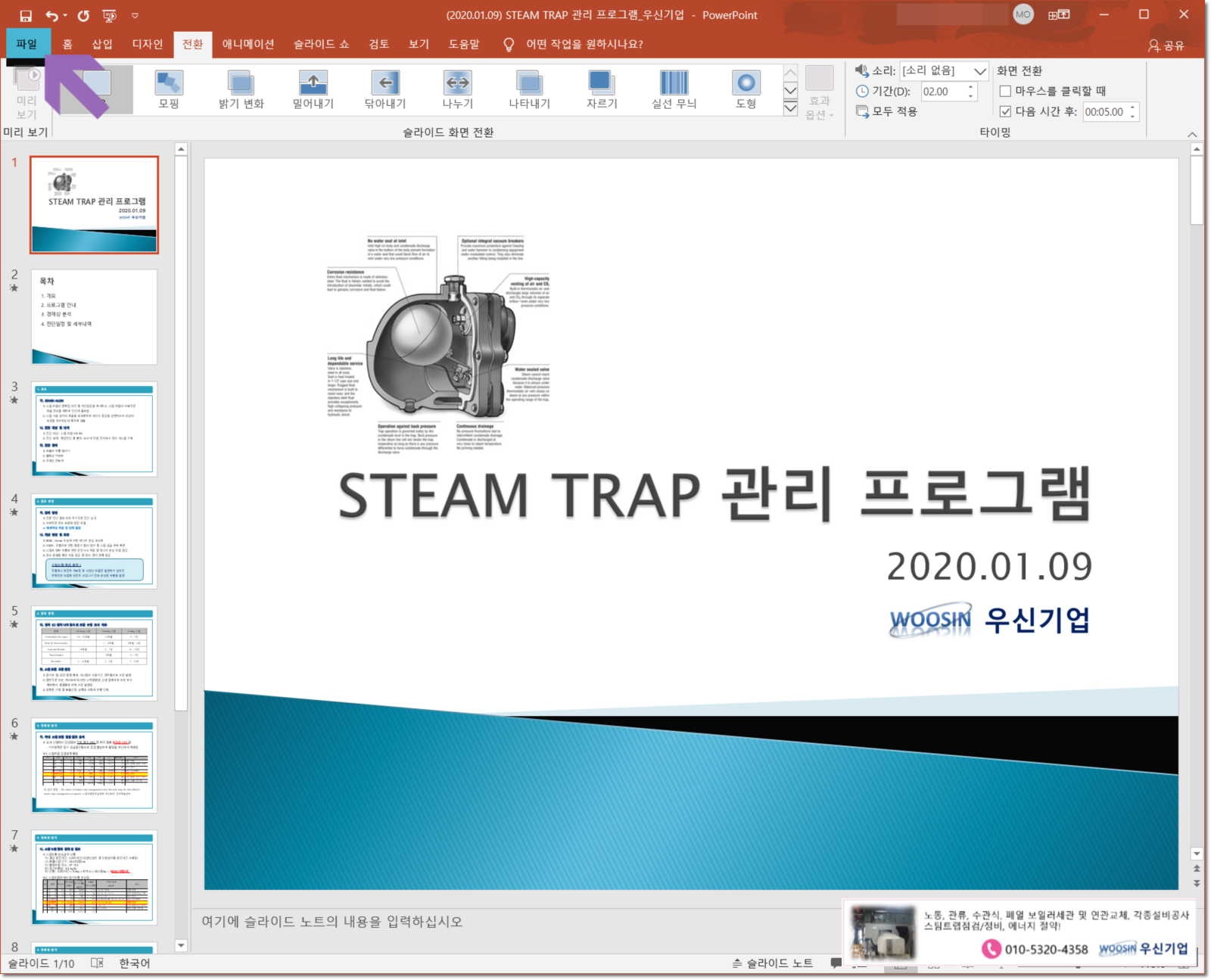
Task: Increase the 기간 duration with up spinner
Action: [x=971, y=87]
